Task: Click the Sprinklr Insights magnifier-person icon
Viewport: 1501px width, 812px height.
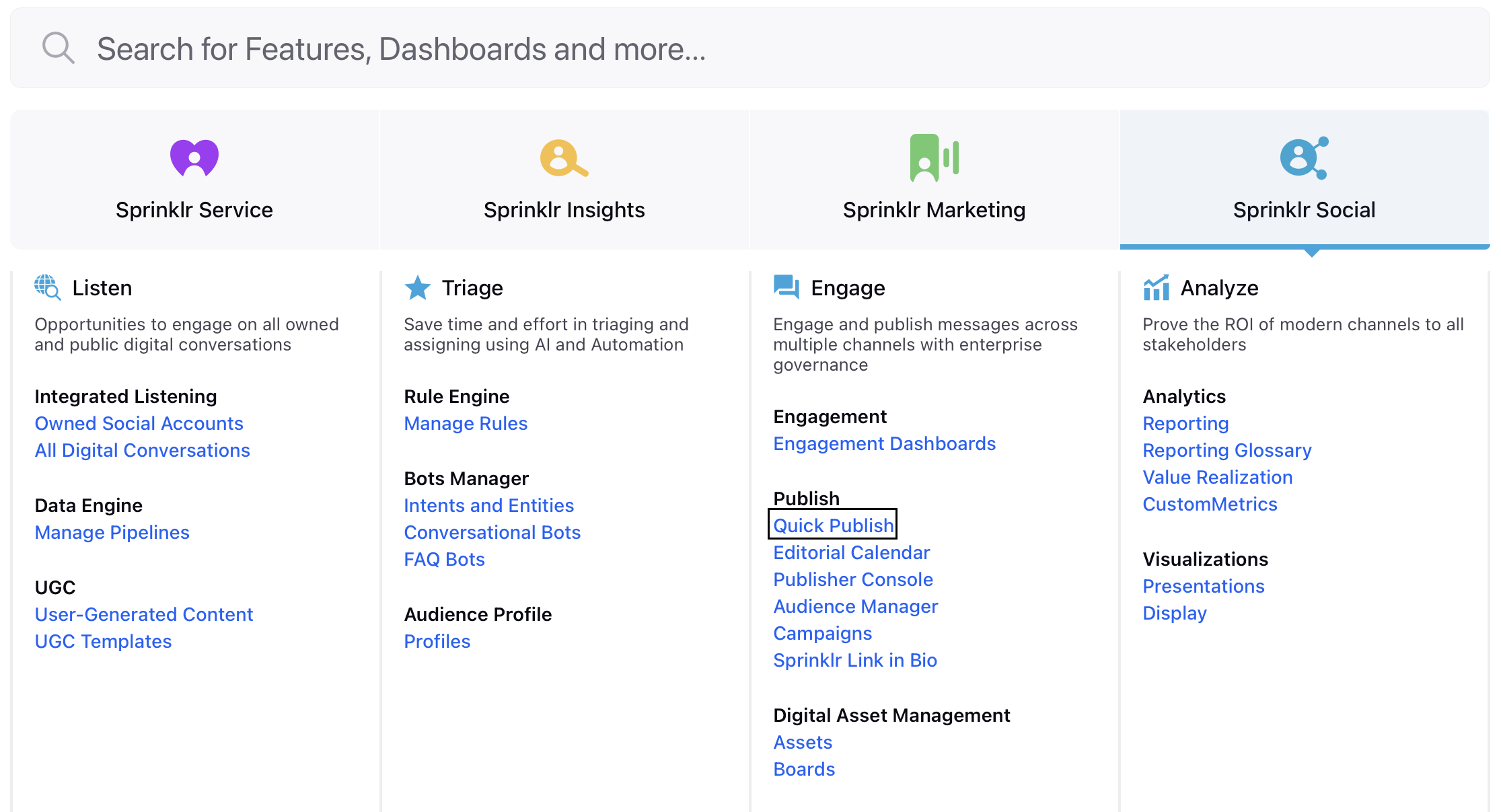Action: [564, 158]
